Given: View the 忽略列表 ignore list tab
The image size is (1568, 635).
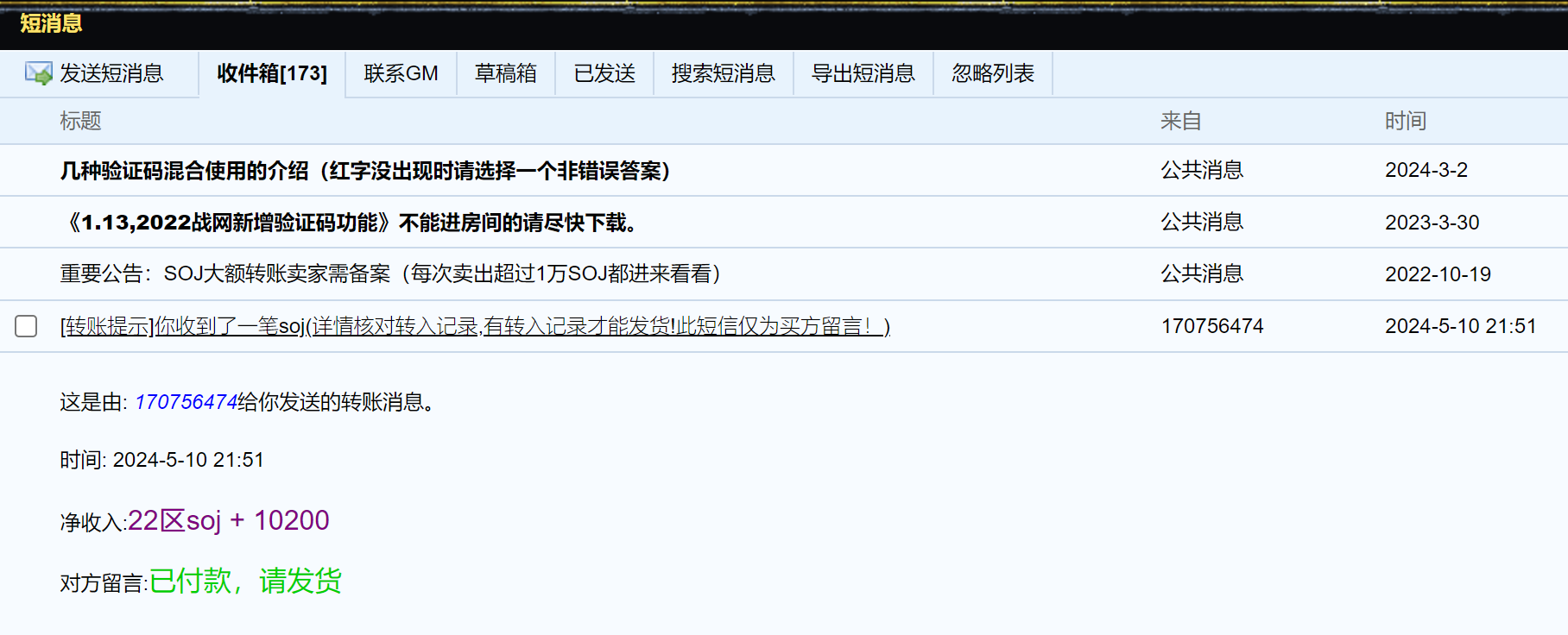Looking at the screenshot, I should point(993,73).
